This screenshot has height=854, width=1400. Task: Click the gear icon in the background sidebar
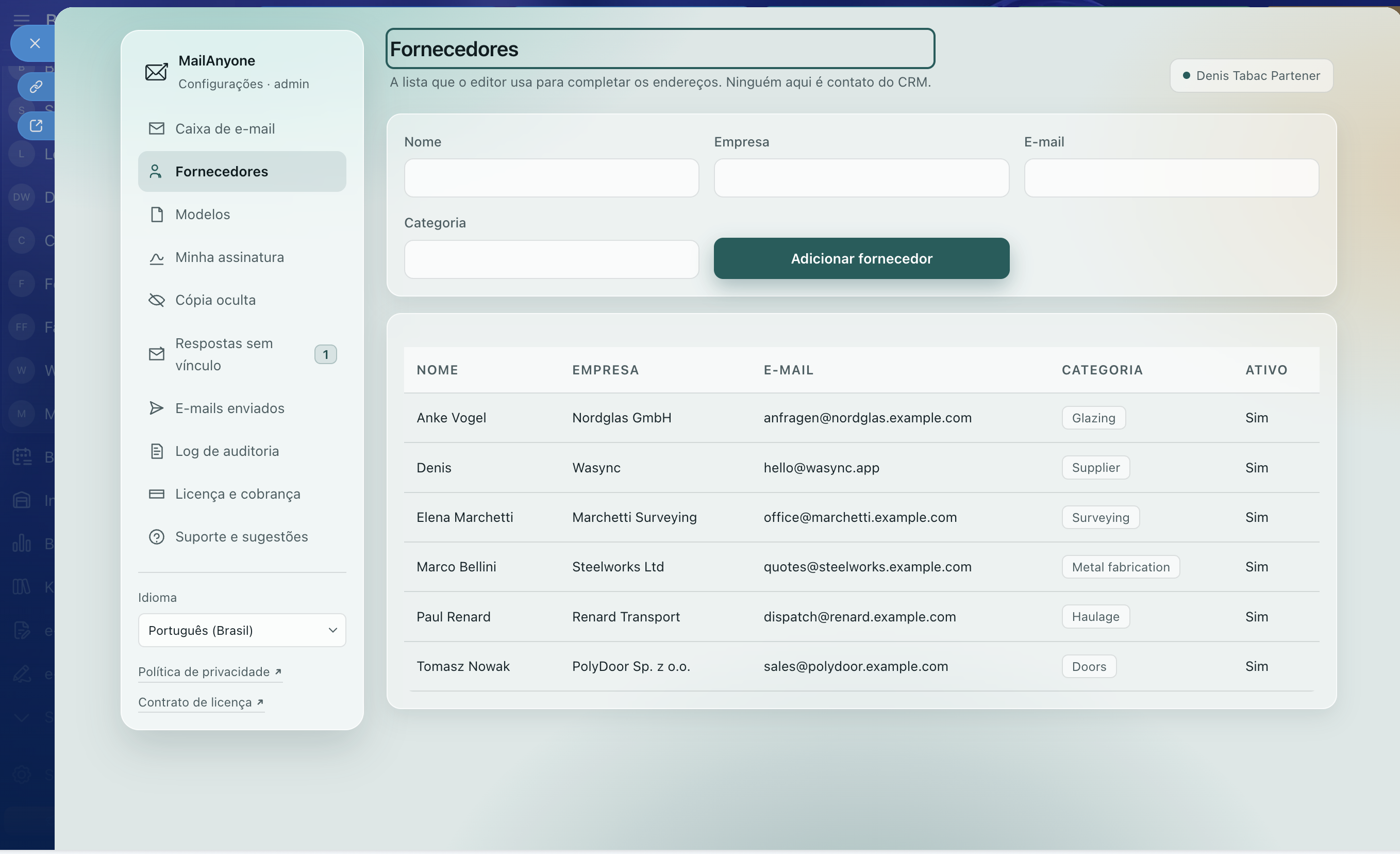(22, 774)
